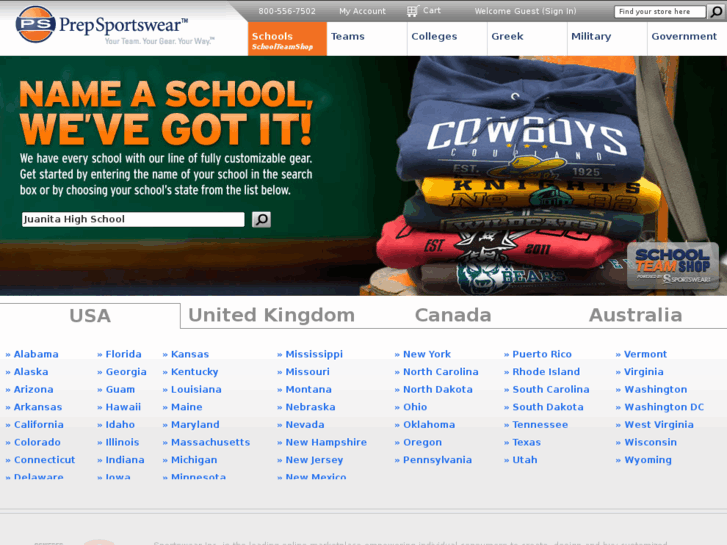This screenshot has width=727, height=545.
Task: Choose Alabama state link
Action: pyautogui.click(x=36, y=354)
